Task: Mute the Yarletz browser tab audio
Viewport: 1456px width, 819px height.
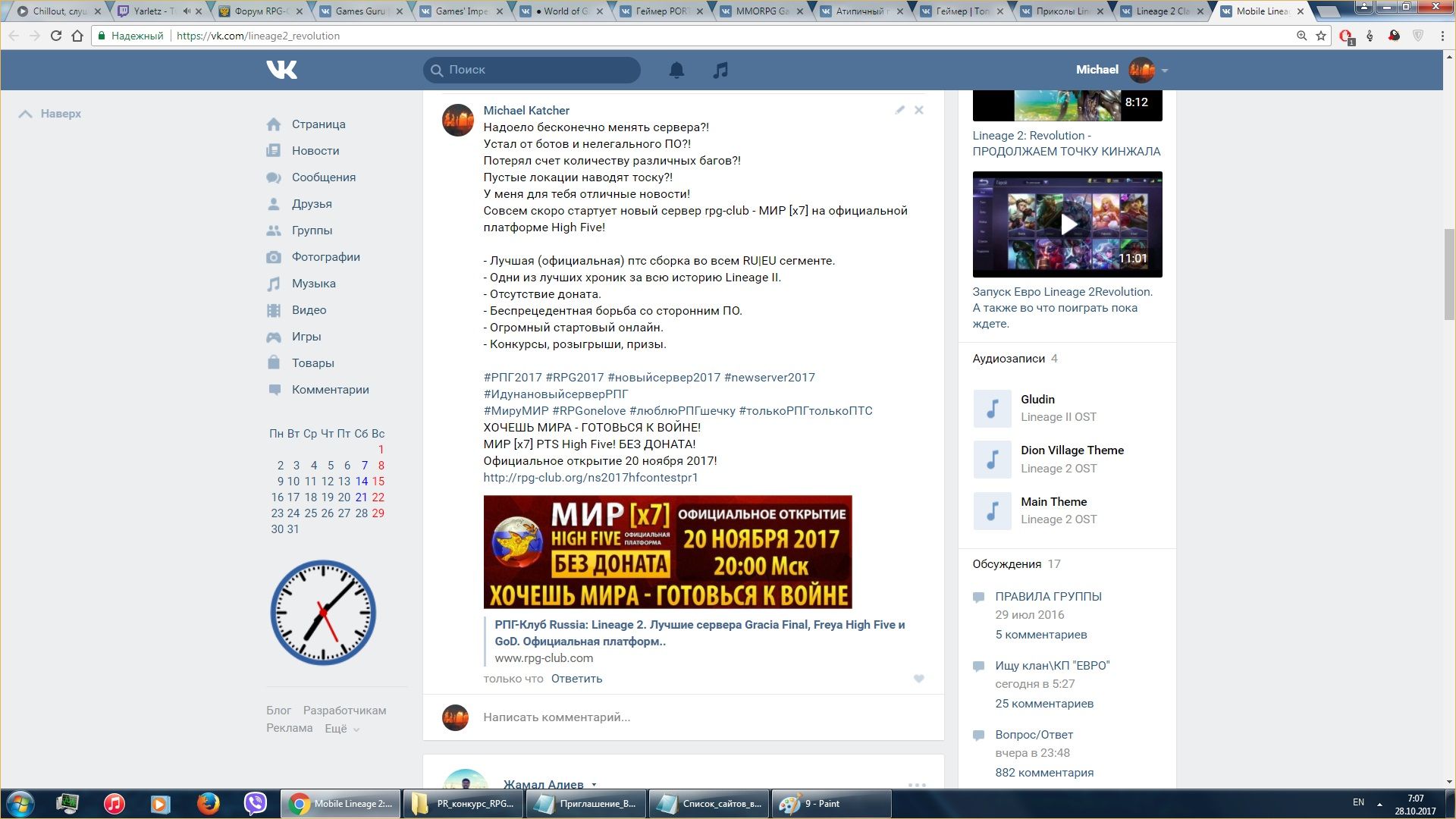Action: point(186,11)
